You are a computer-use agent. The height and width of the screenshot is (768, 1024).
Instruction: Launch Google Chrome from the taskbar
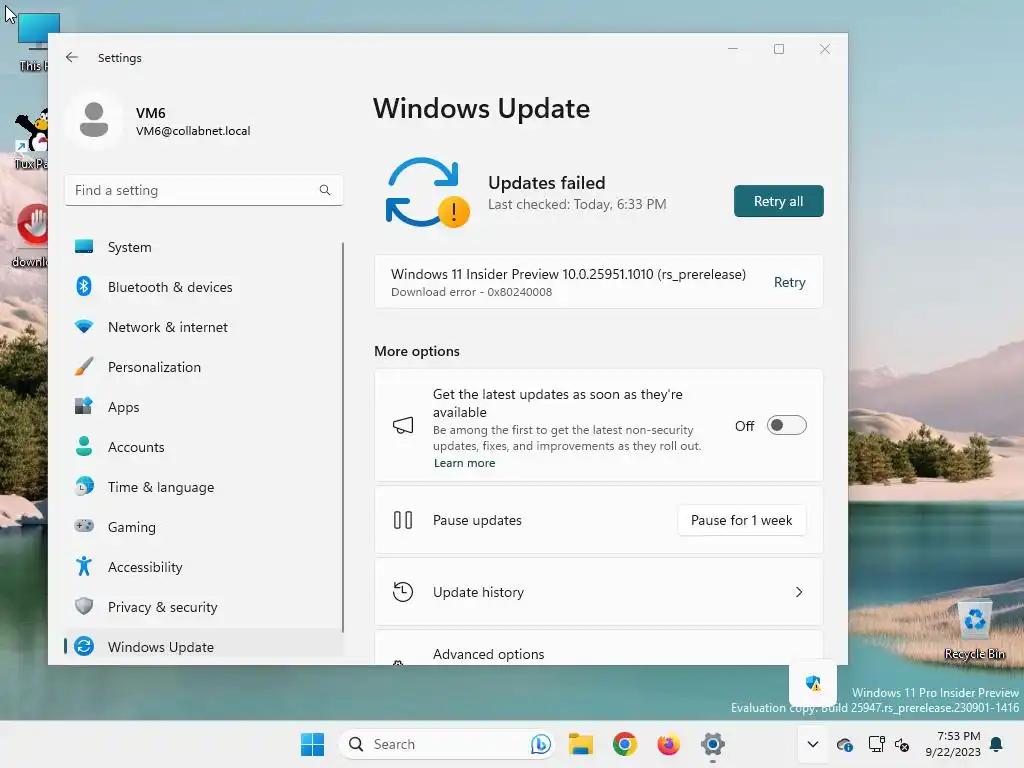pyautogui.click(x=624, y=744)
